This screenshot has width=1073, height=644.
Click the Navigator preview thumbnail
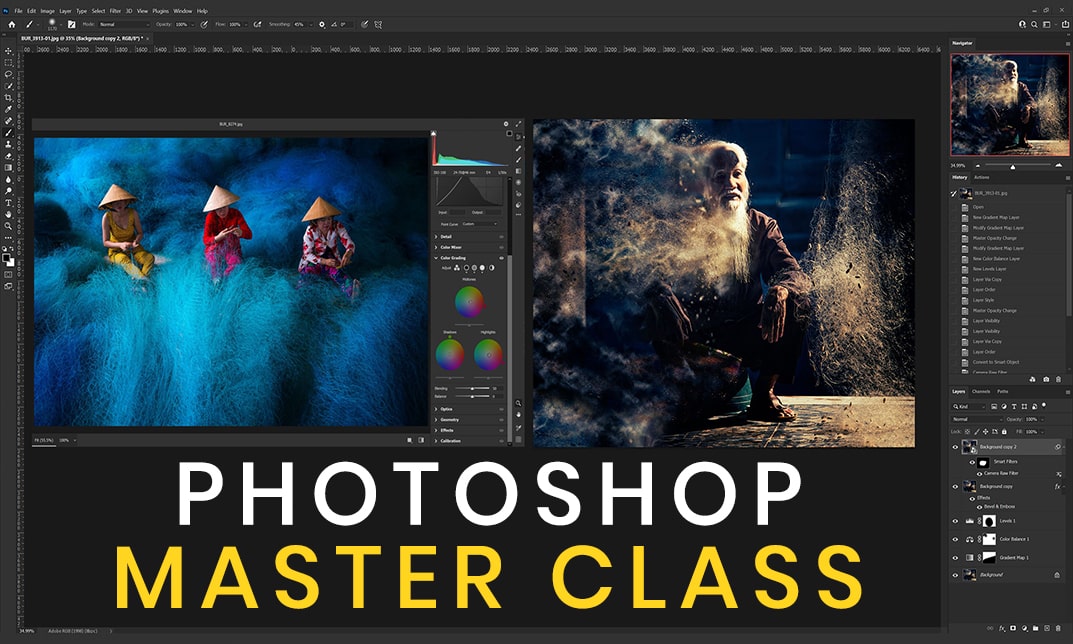(x=1009, y=105)
